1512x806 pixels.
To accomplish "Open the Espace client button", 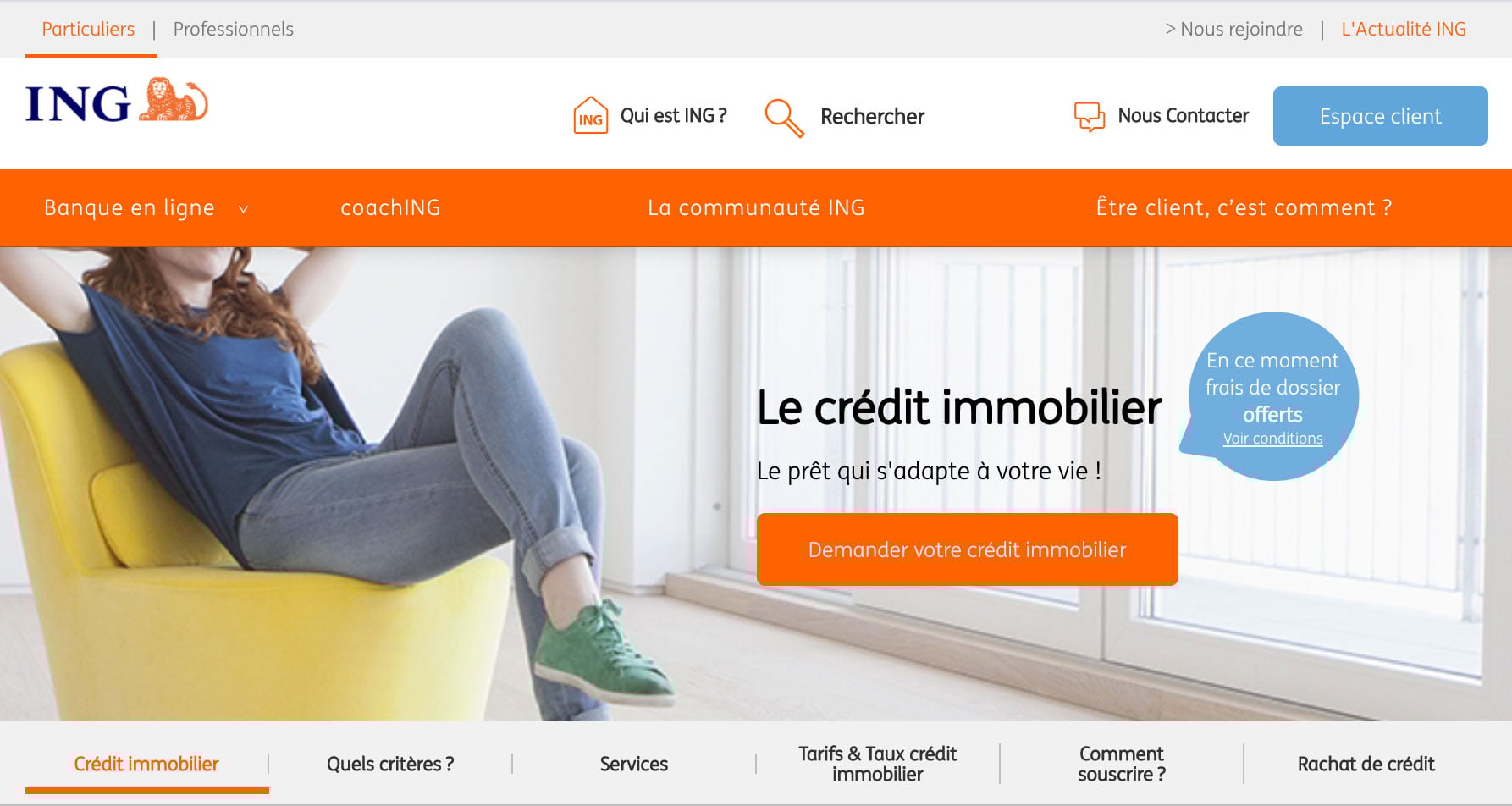I will pos(1380,116).
